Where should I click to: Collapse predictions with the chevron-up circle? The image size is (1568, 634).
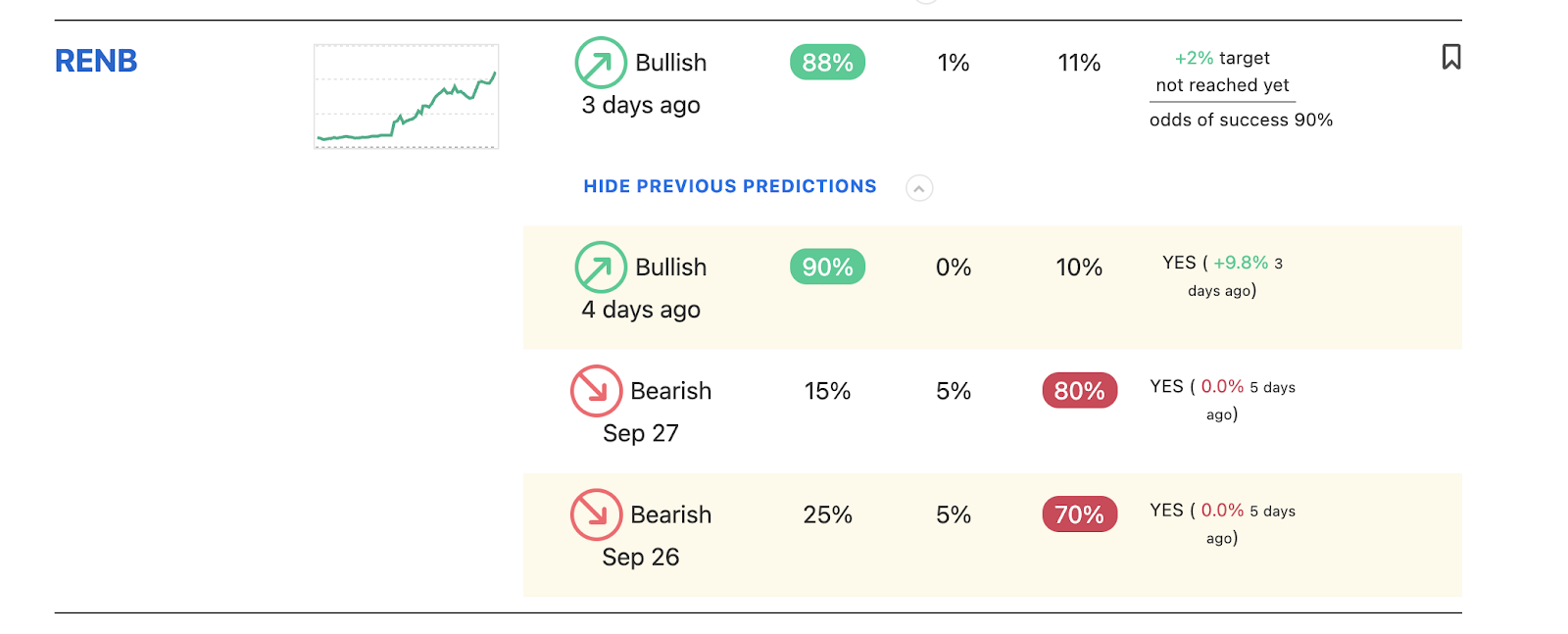[x=919, y=188]
